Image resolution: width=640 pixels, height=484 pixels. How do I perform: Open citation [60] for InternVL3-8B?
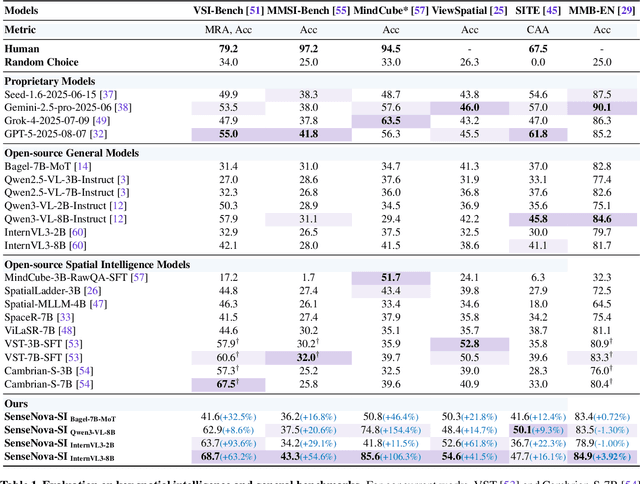point(78,245)
